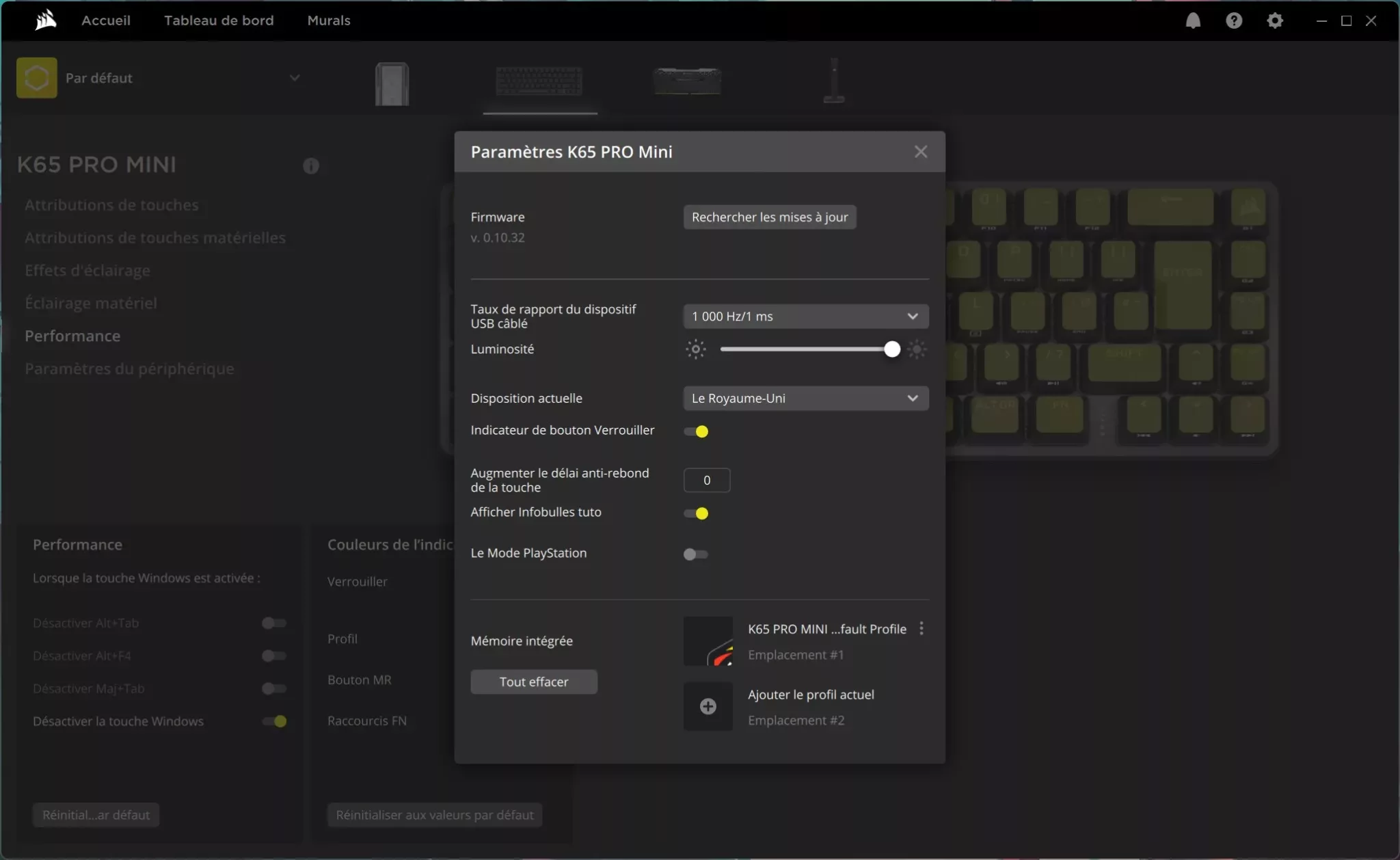Select the memory module device icon
This screenshot has width=1400, height=860.
pyautogui.click(x=687, y=81)
